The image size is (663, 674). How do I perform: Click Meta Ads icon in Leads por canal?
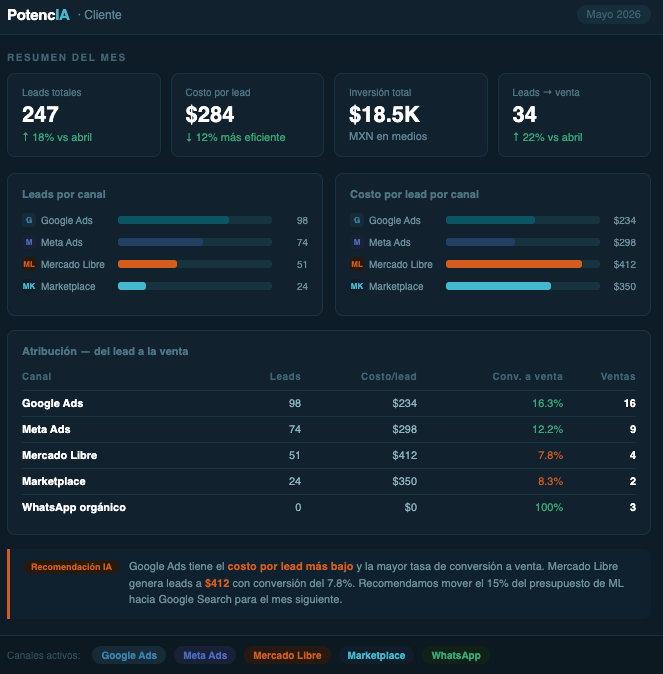pos(29,242)
